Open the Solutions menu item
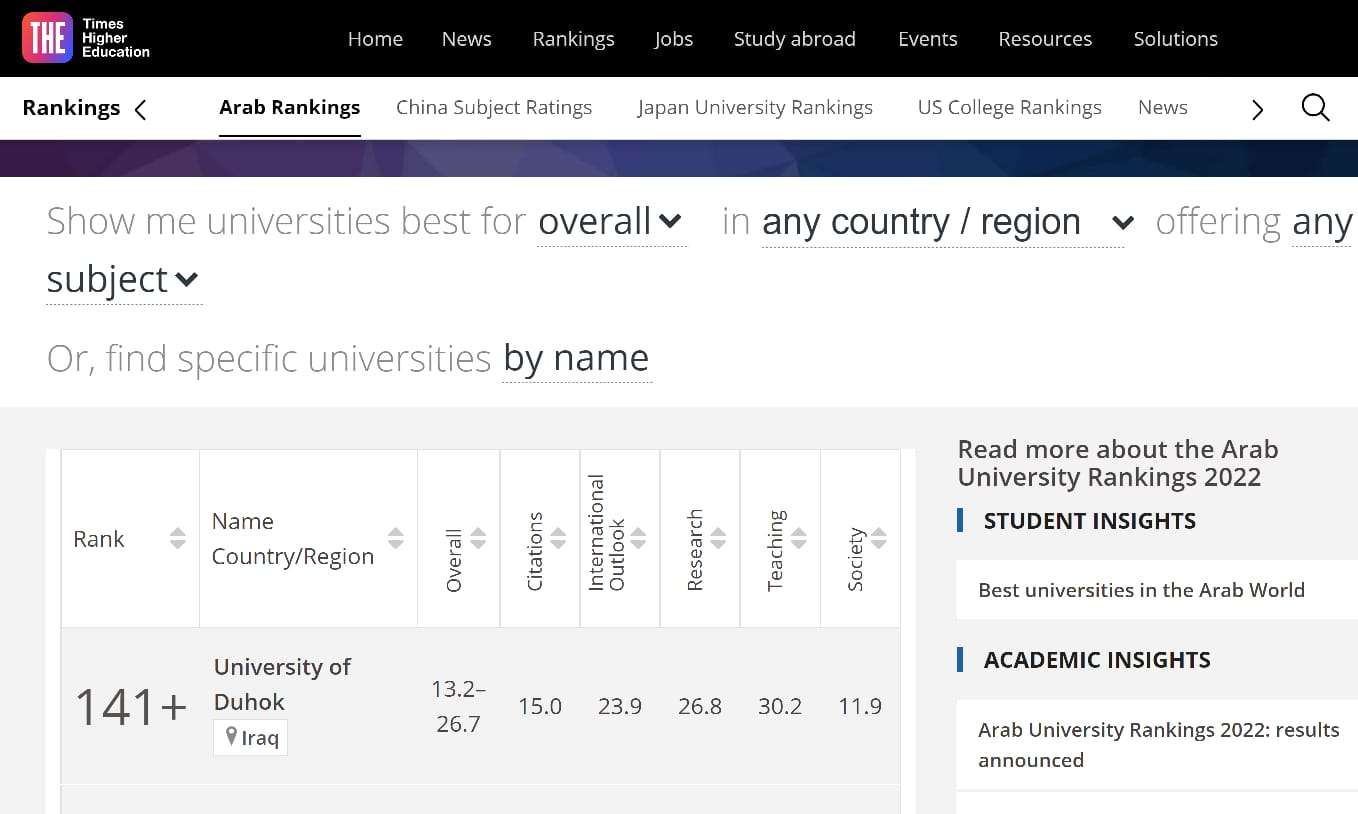Image resolution: width=1358 pixels, height=814 pixels. (x=1175, y=39)
